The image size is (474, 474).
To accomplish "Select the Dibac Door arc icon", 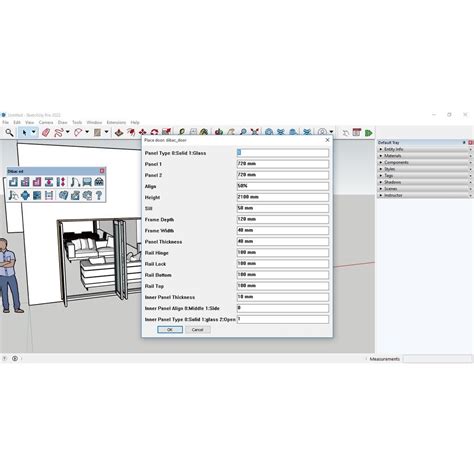I will [x=75, y=182].
